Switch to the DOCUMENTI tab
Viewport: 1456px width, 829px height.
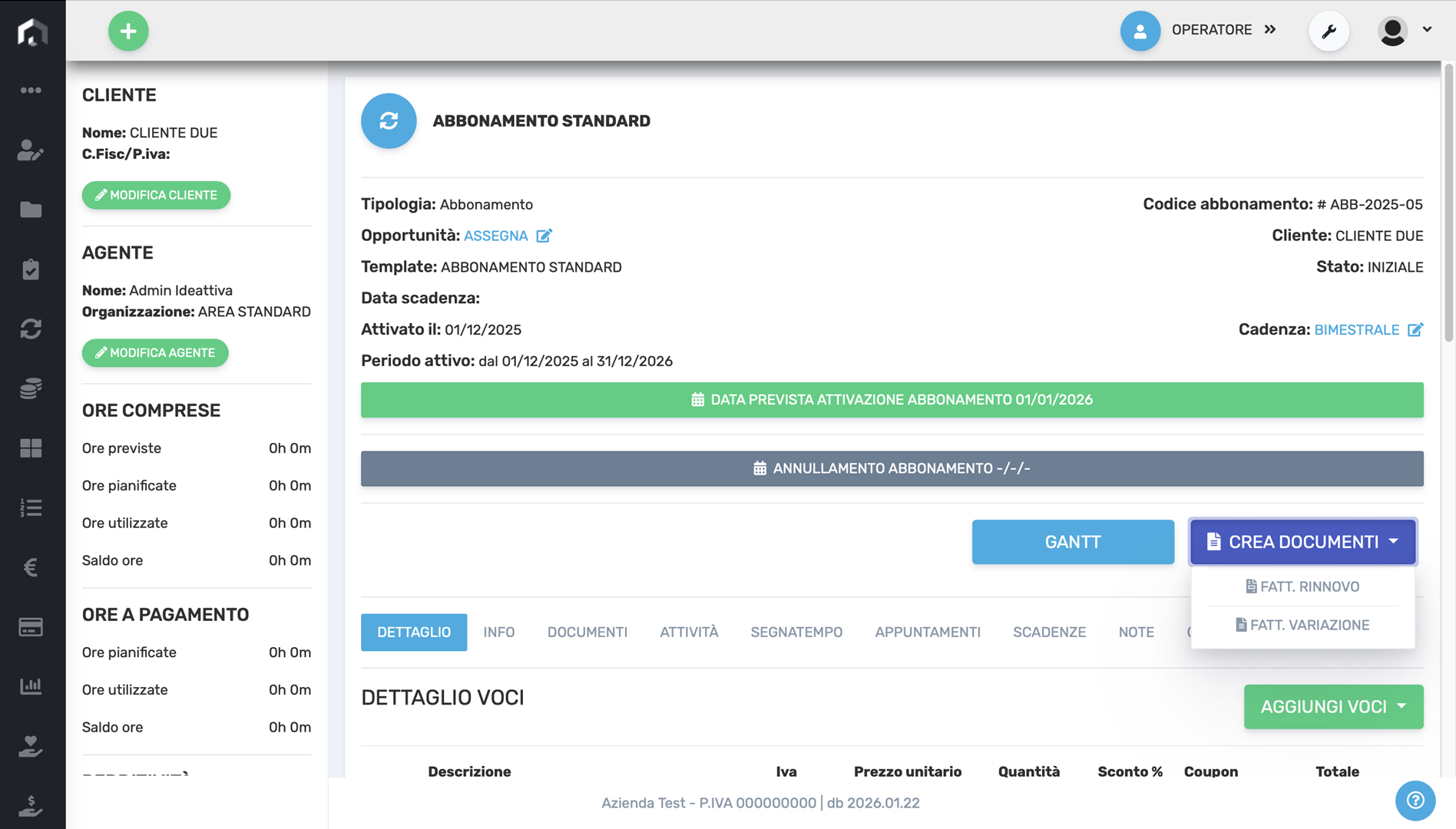point(587,632)
